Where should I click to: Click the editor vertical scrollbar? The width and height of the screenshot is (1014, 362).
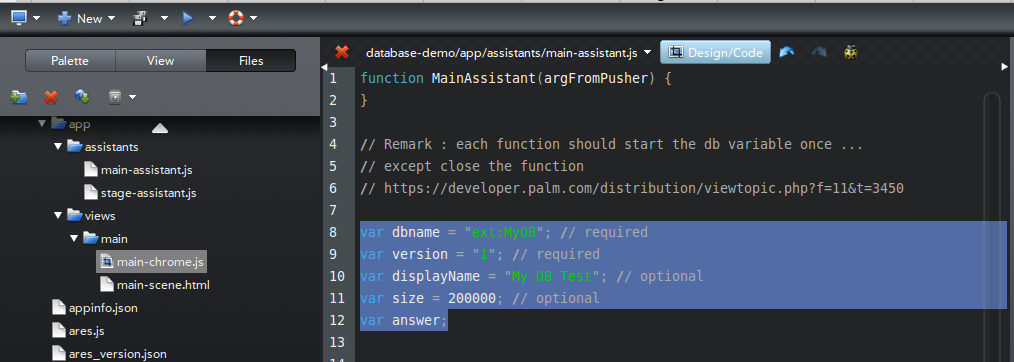coord(991,226)
